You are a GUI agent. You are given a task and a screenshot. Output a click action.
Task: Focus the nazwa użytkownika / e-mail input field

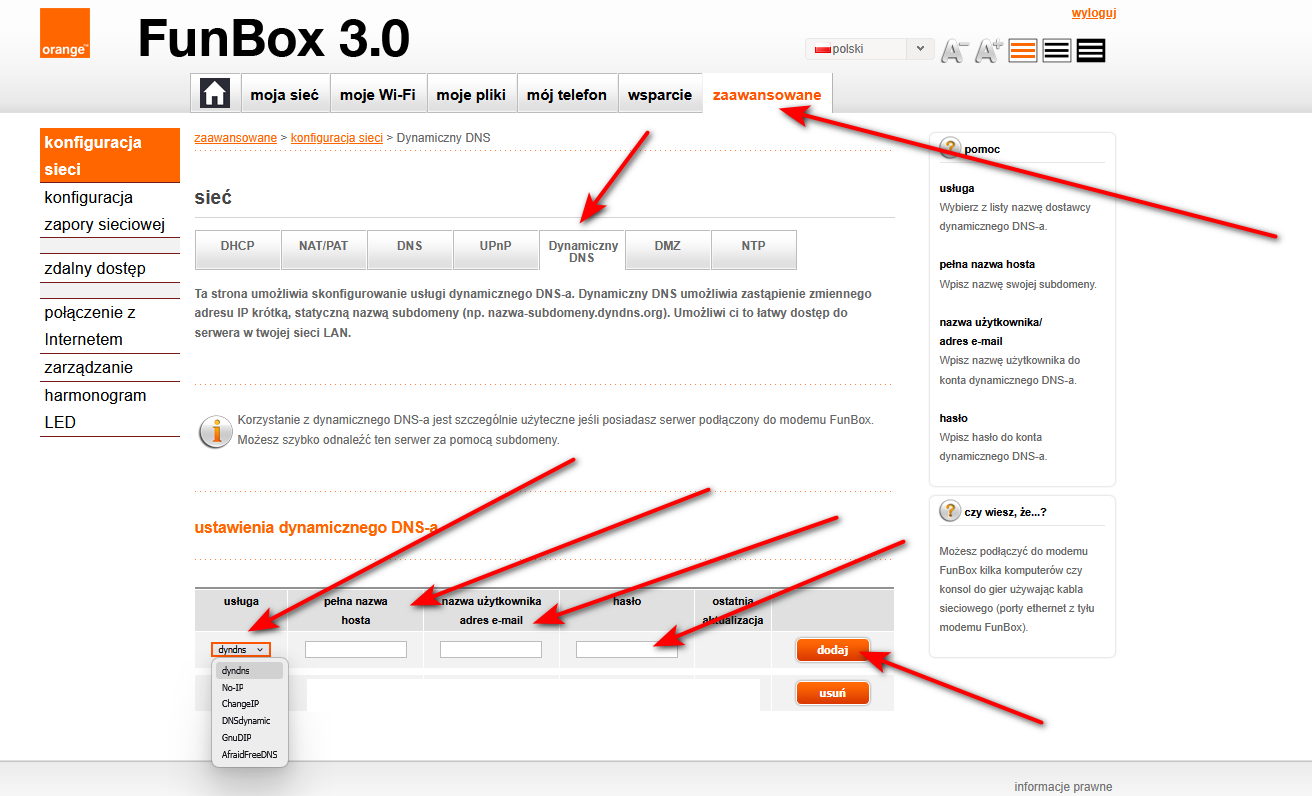click(491, 650)
